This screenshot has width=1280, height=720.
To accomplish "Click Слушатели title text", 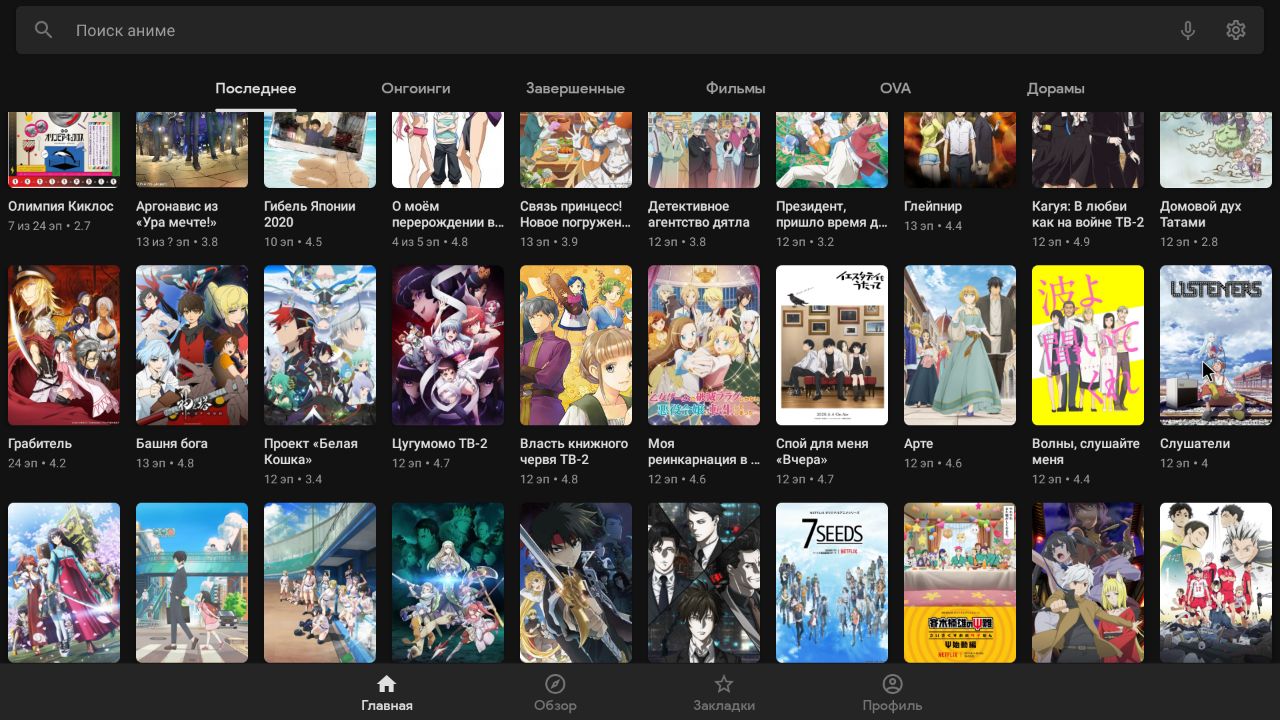I will click(1195, 443).
